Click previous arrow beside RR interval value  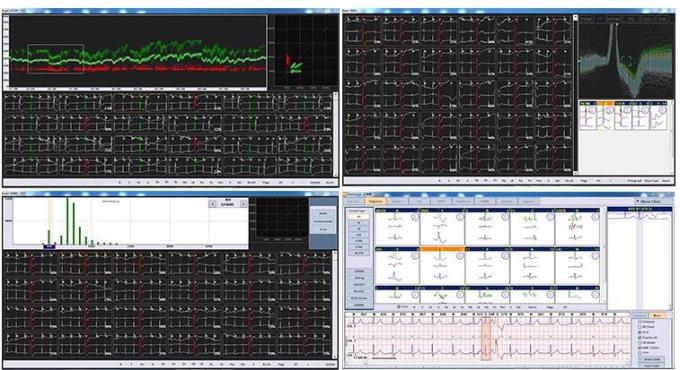point(212,204)
